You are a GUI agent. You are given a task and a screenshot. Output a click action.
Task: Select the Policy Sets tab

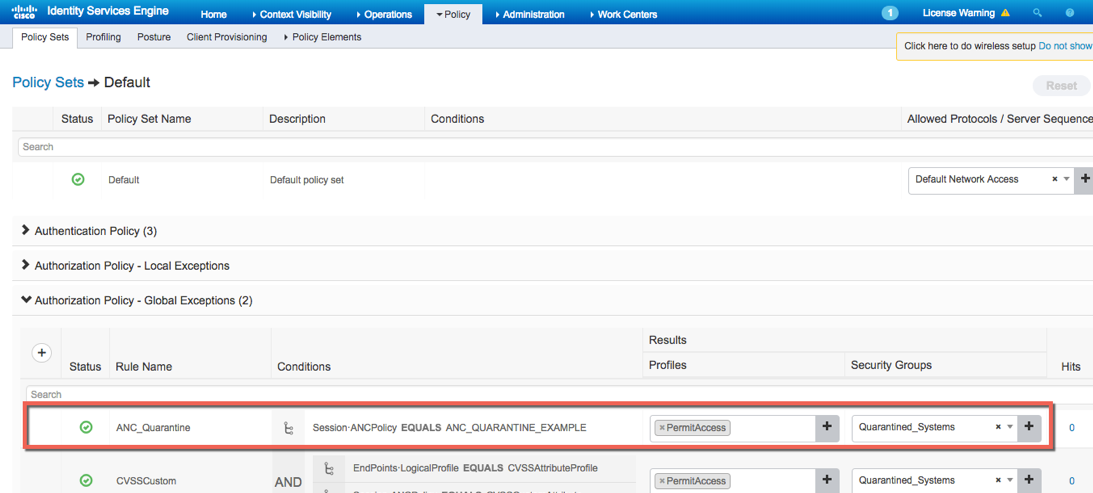pos(45,38)
